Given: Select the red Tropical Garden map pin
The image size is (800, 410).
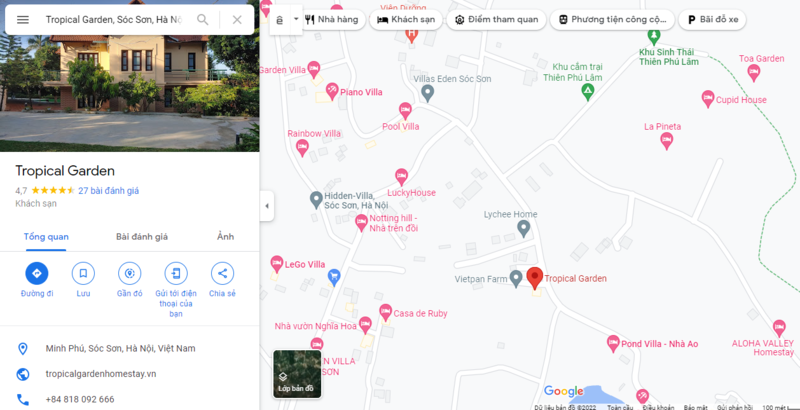Looking at the screenshot, I should (534, 278).
